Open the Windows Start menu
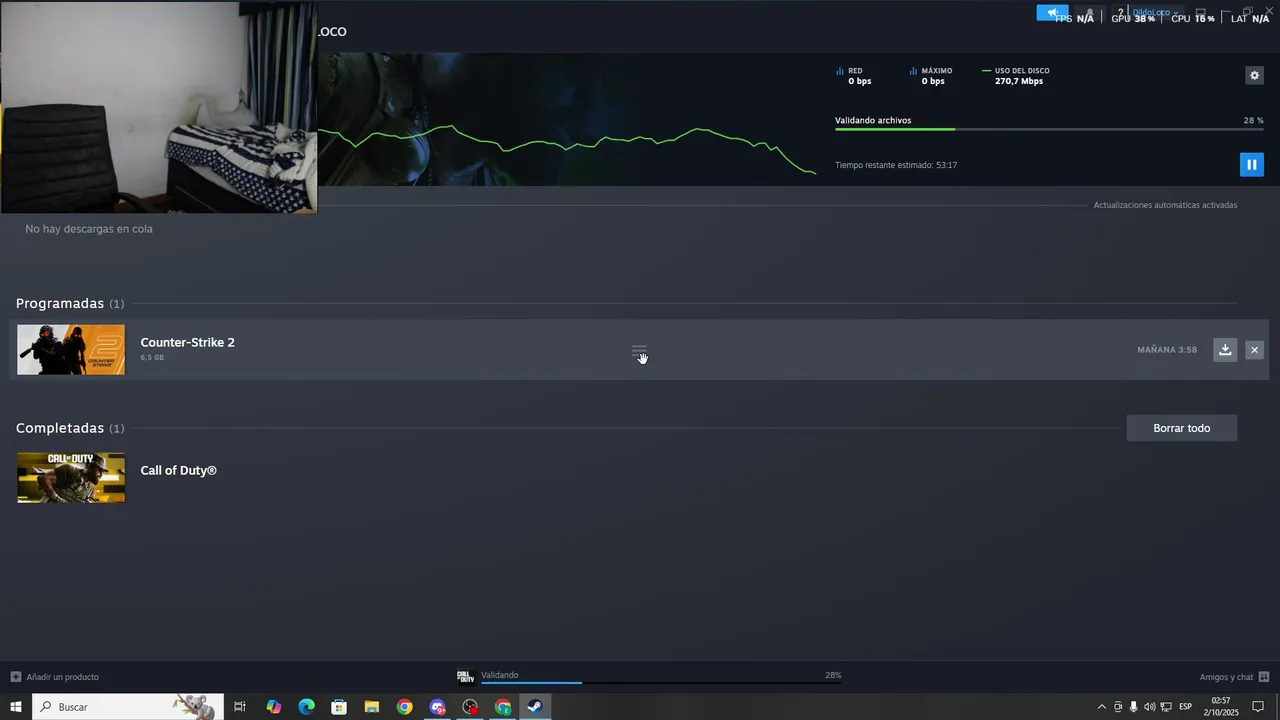Viewport: 1280px width, 720px height. click(16, 707)
